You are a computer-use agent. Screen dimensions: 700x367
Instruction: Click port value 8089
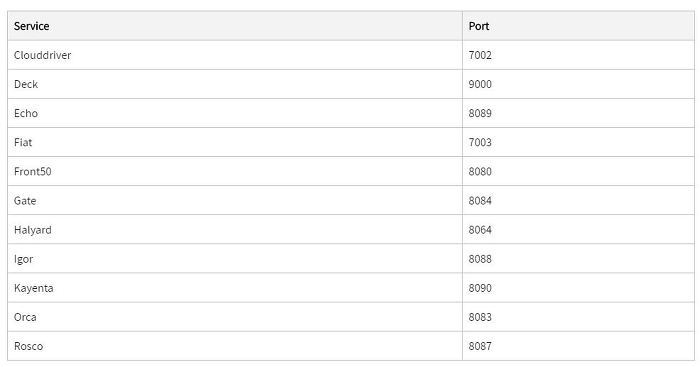pos(480,113)
